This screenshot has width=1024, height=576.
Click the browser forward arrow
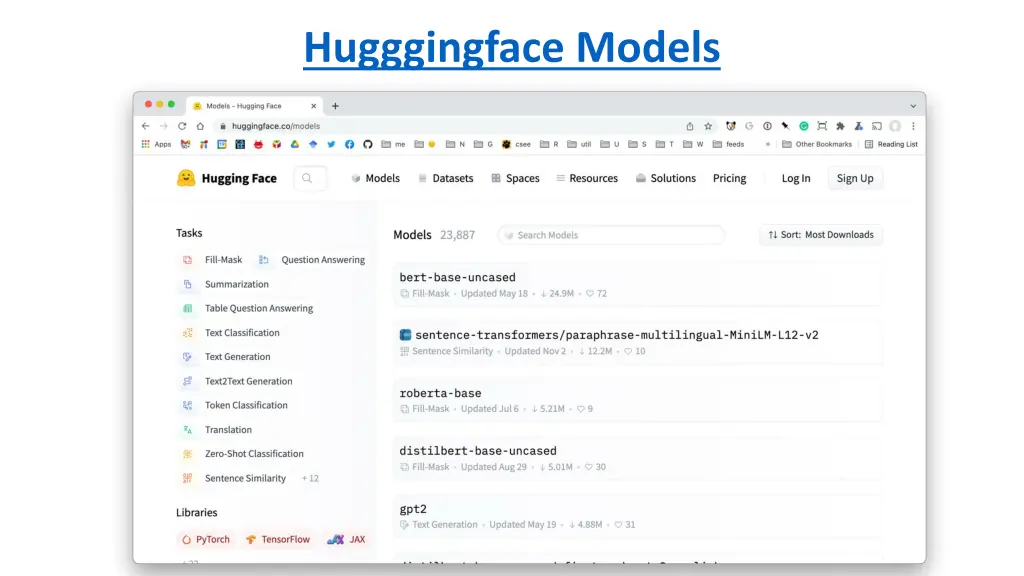tap(164, 126)
